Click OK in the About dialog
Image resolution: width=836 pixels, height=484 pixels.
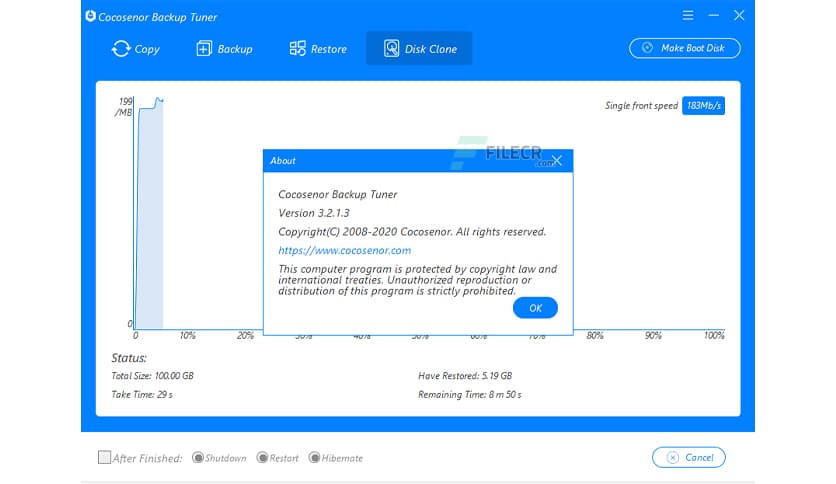click(535, 308)
